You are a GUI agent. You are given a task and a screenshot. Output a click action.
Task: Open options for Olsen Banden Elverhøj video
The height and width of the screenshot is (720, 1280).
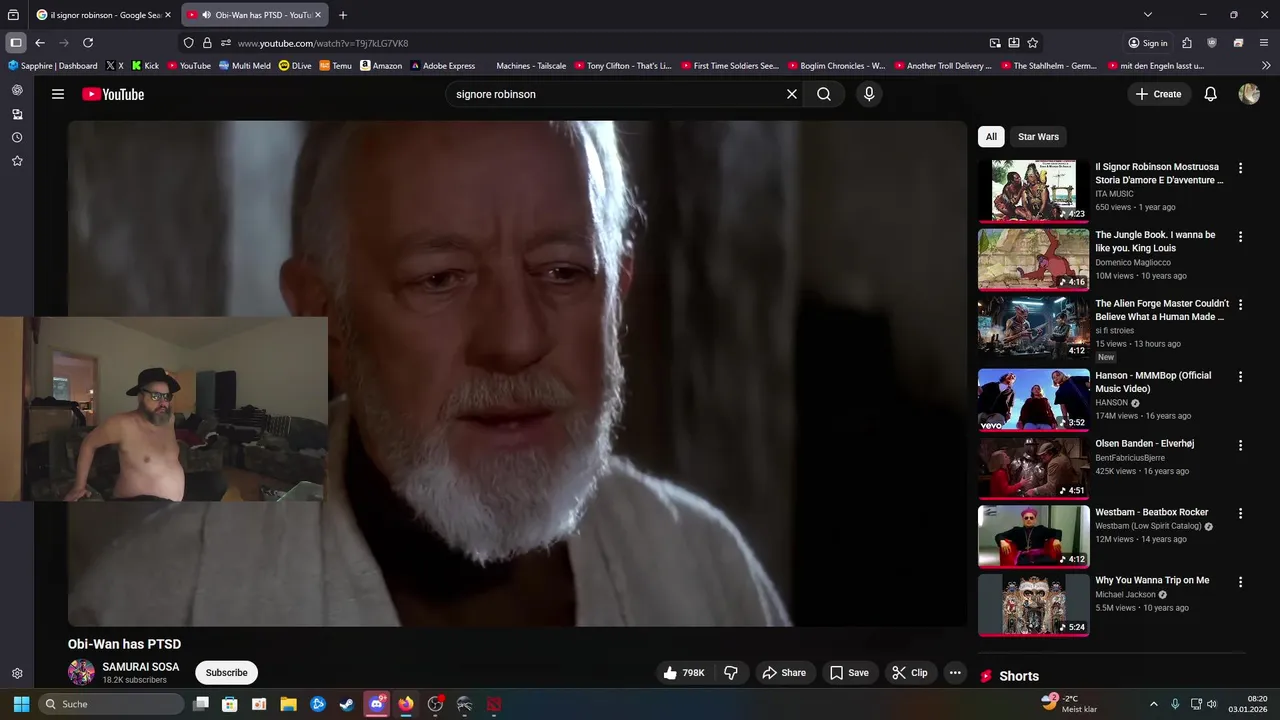[x=1240, y=445]
